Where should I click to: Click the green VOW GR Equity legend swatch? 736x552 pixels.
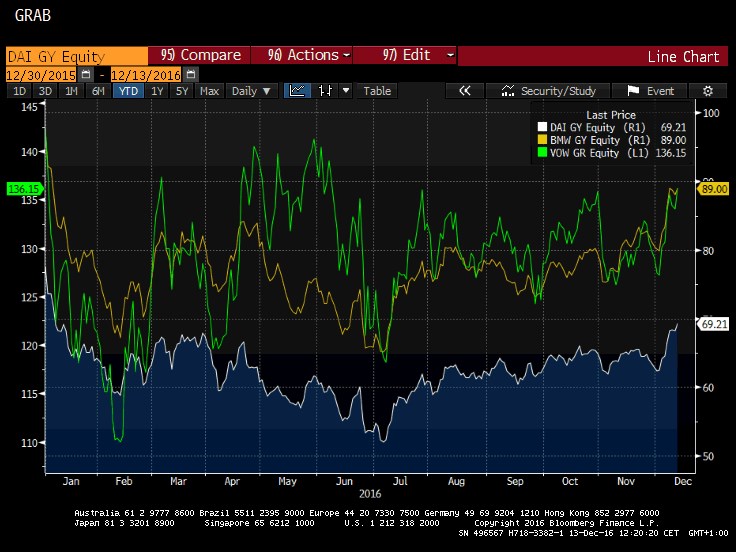542,153
